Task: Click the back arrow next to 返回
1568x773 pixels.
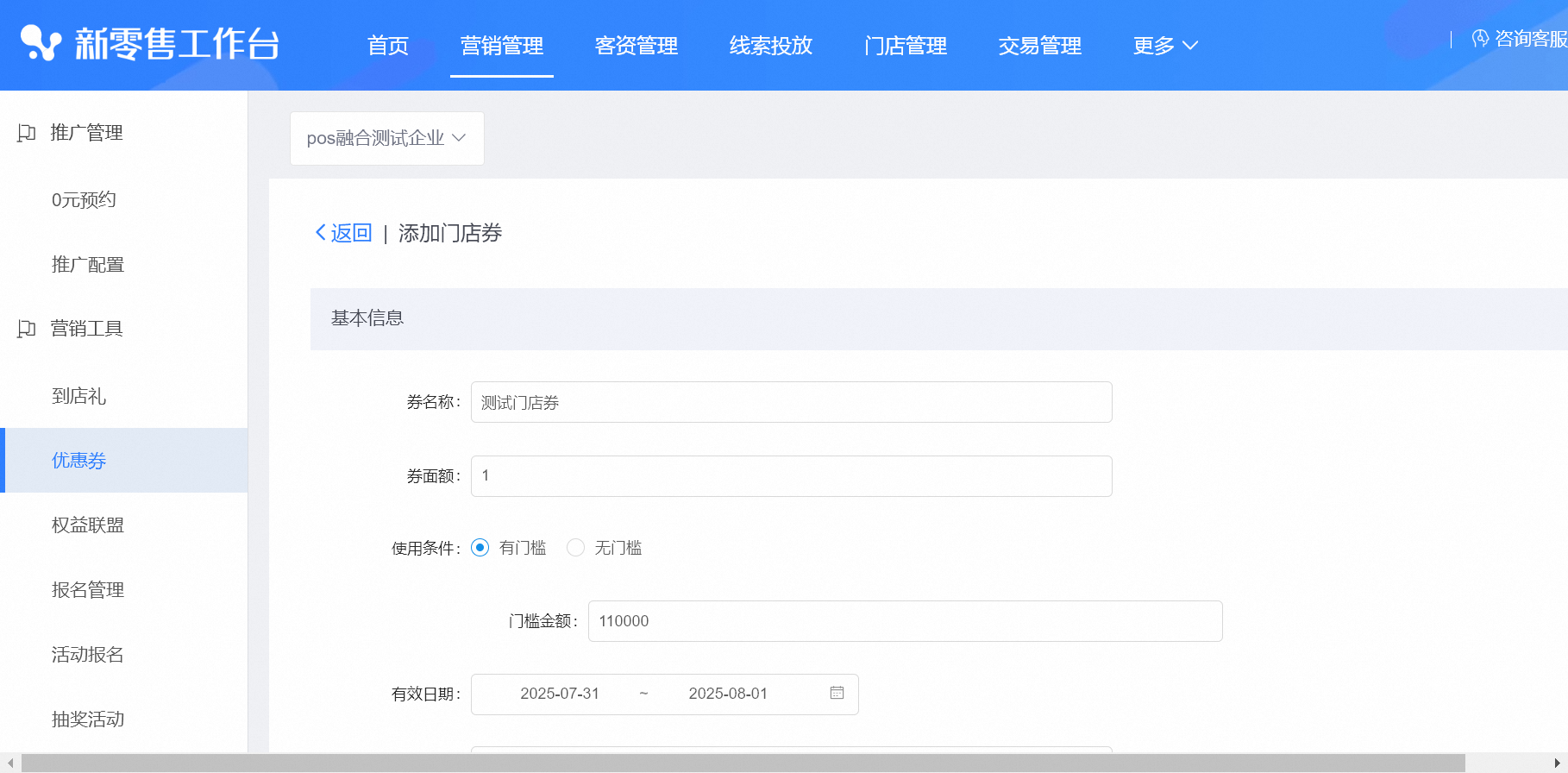Action: pyautogui.click(x=321, y=233)
